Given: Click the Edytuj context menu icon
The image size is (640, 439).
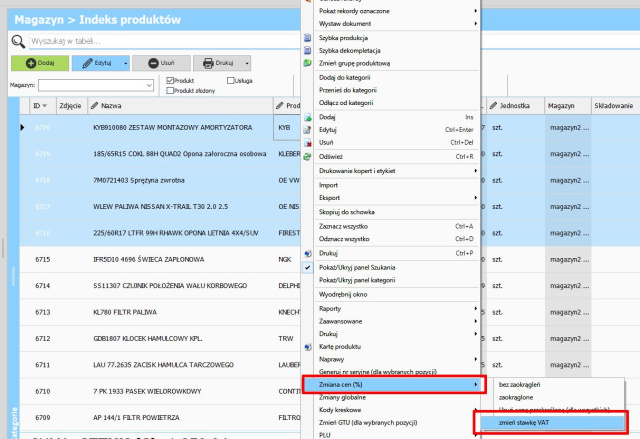Looking at the screenshot, I should click(308, 130).
